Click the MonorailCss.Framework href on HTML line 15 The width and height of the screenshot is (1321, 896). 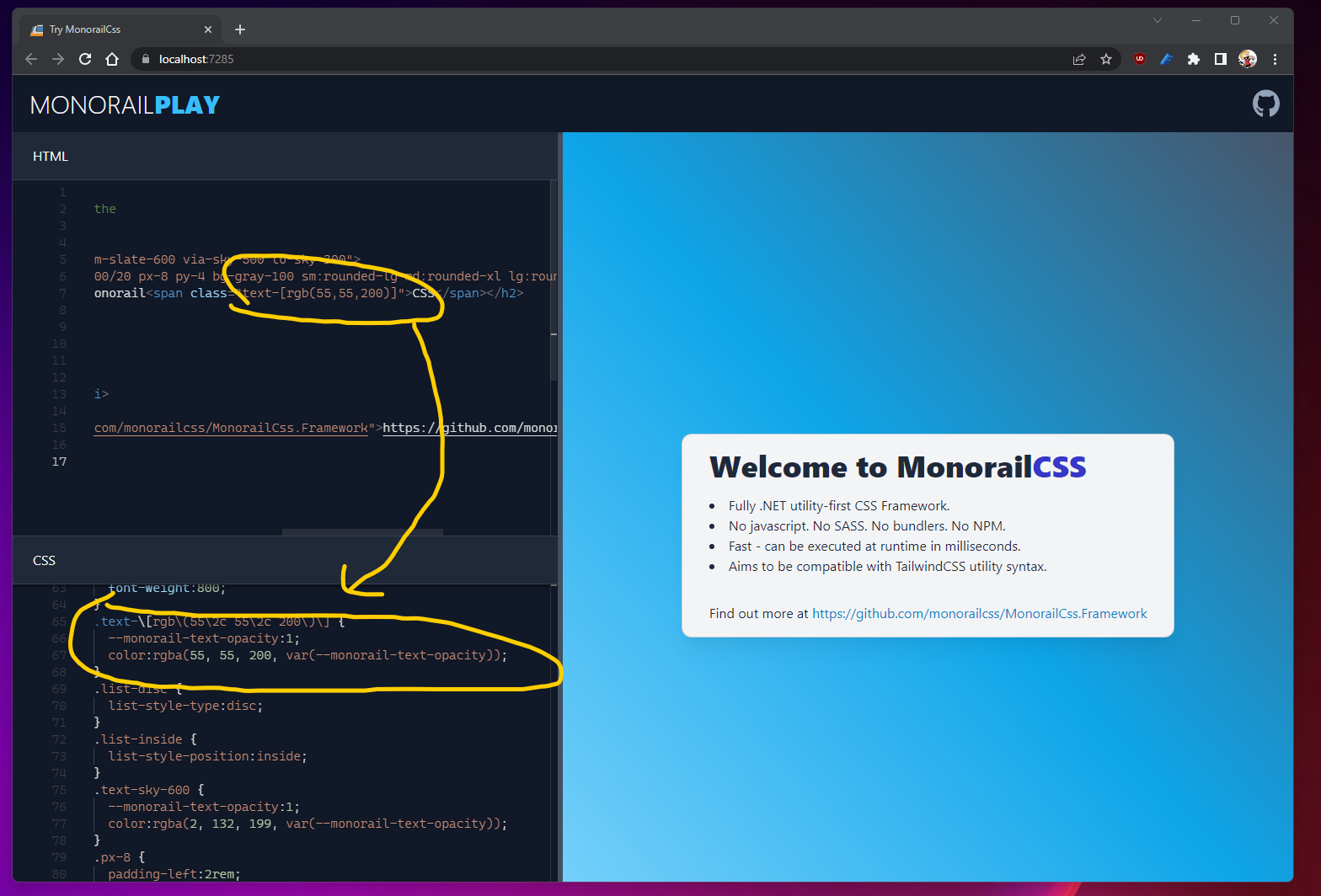coord(232,428)
